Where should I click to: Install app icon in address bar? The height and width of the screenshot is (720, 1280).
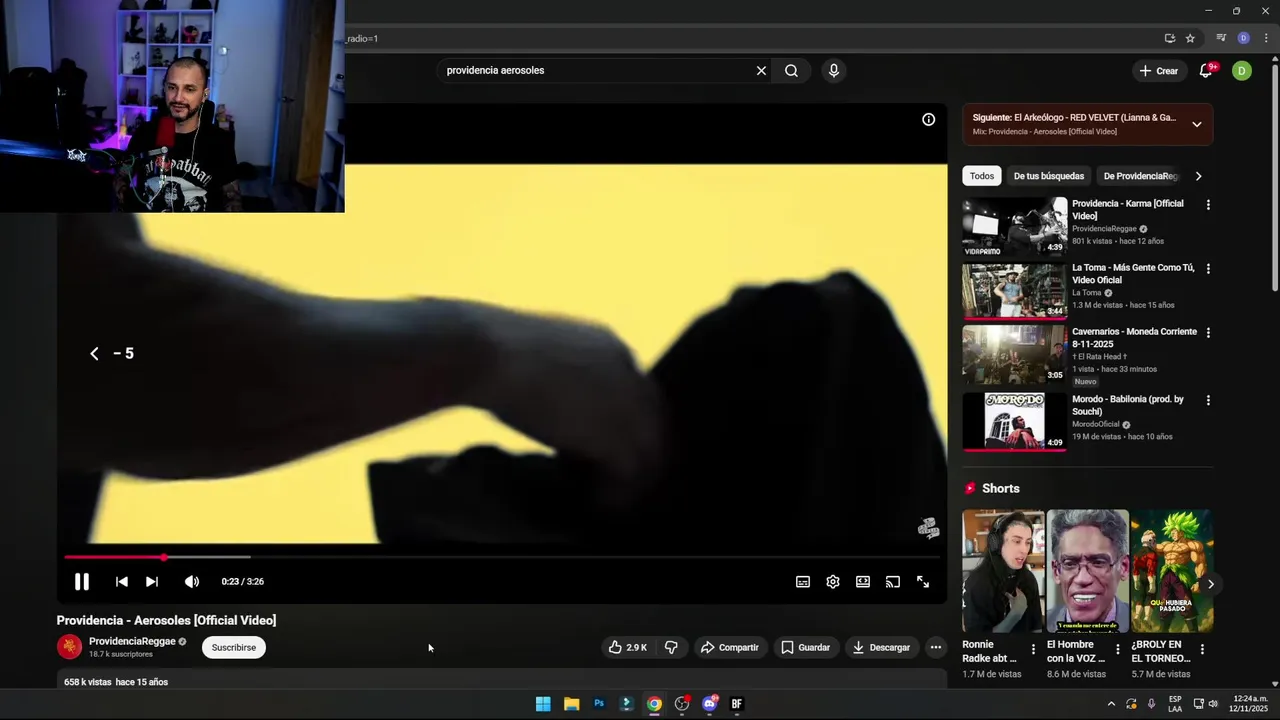[1169, 38]
